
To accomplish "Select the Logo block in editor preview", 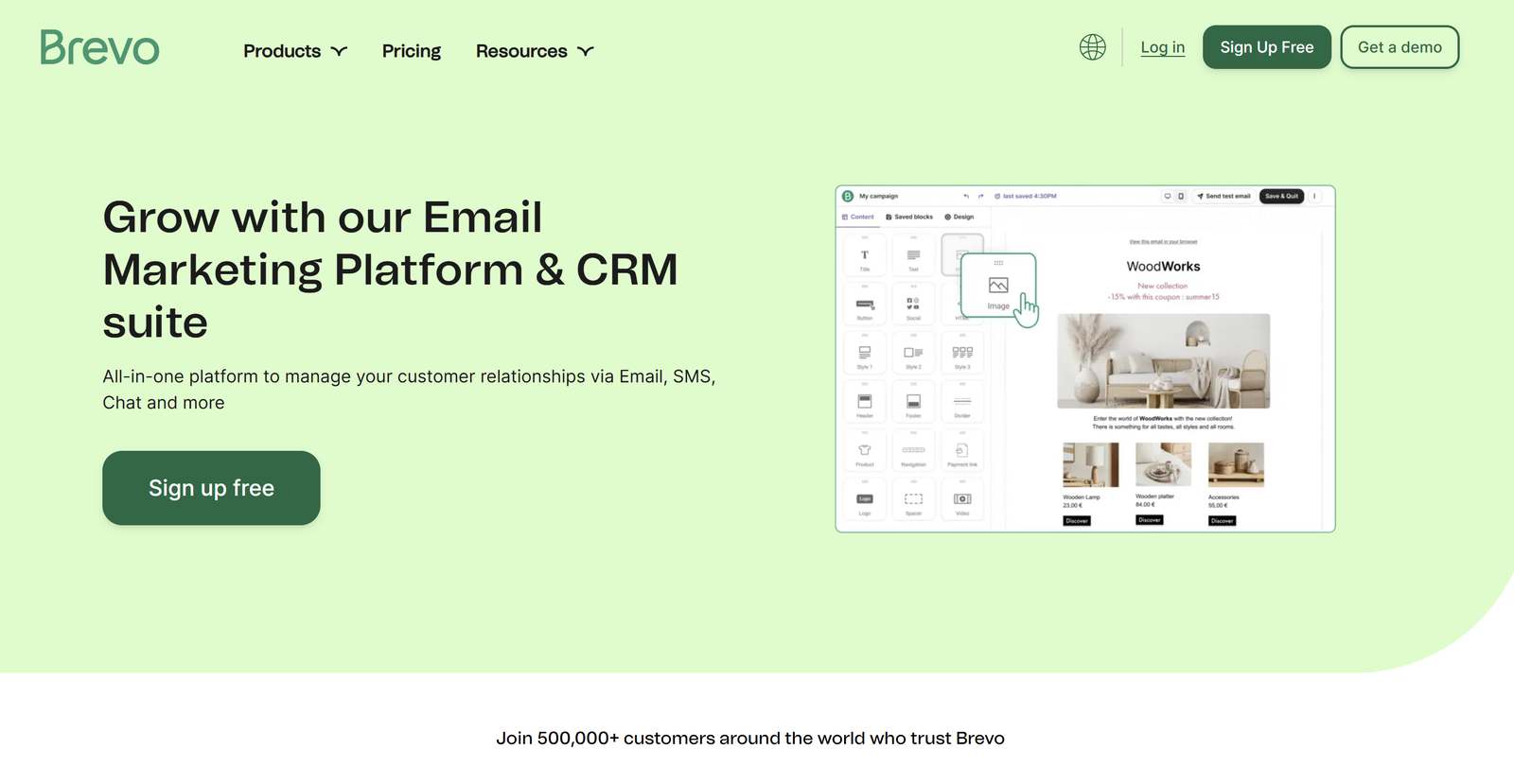I will pos(865,499).
